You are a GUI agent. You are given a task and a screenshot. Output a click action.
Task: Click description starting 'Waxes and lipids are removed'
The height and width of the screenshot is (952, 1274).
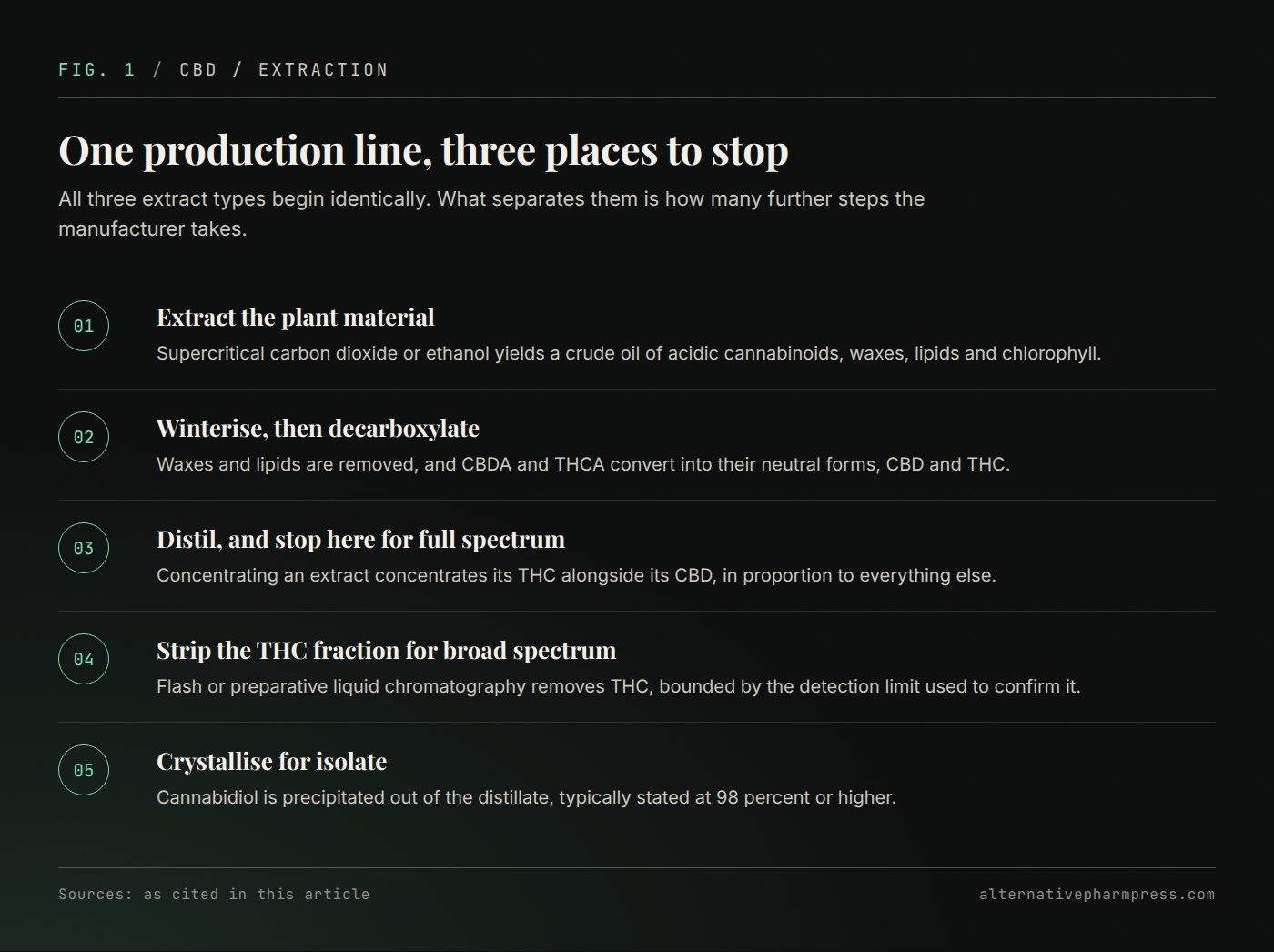click(x=583, y=464)
